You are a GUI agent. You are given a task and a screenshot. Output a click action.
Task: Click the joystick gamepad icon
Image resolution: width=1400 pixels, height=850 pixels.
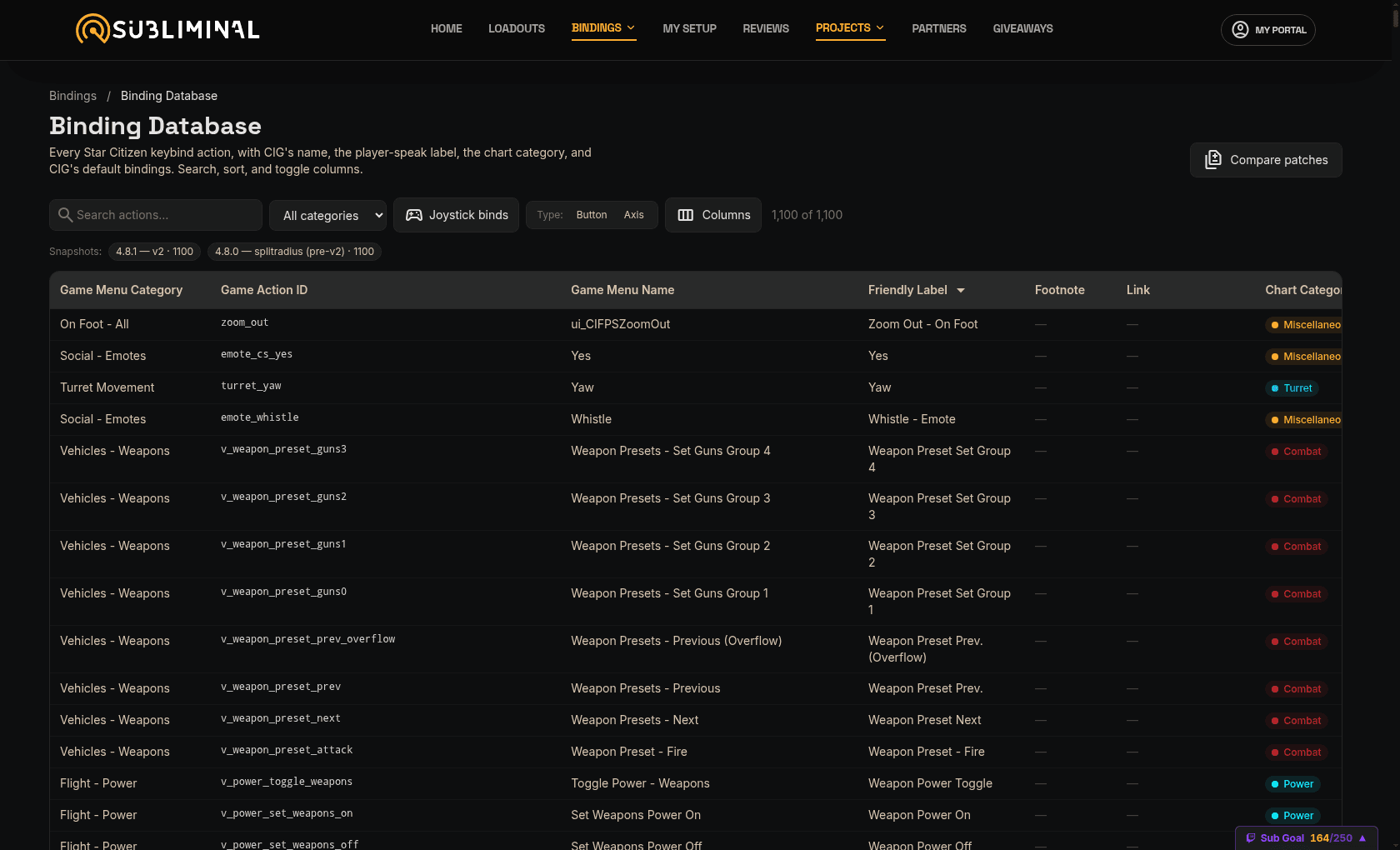point(413,215)
